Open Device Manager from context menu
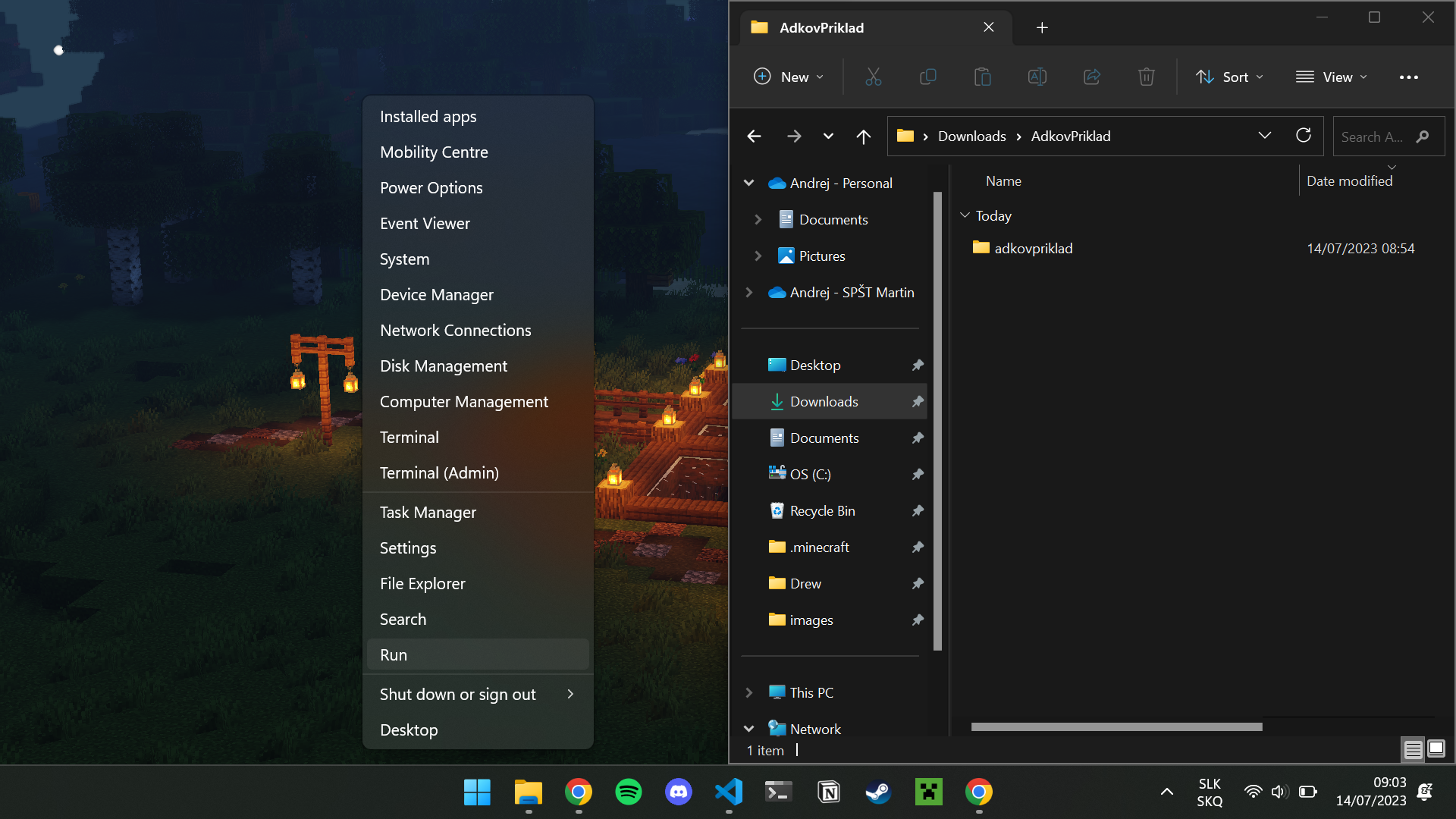Image resolution: width=1456 pixels, height=819 pixels. (478, 294)
